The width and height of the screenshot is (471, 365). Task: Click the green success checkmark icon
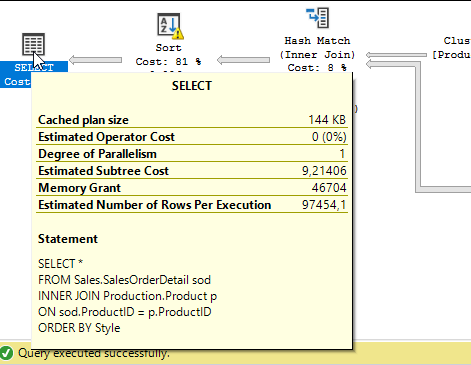pos(6,353)
